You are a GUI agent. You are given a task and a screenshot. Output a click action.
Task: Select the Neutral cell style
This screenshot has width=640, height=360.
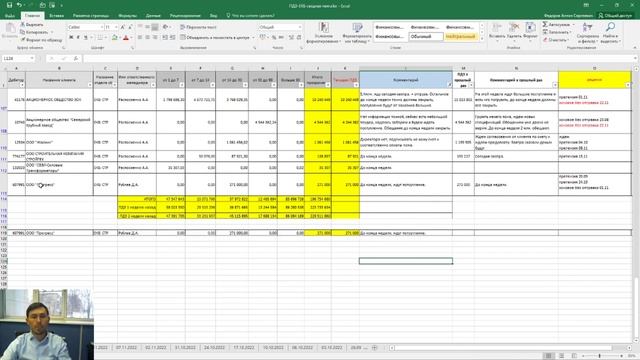tap(460, 37)
